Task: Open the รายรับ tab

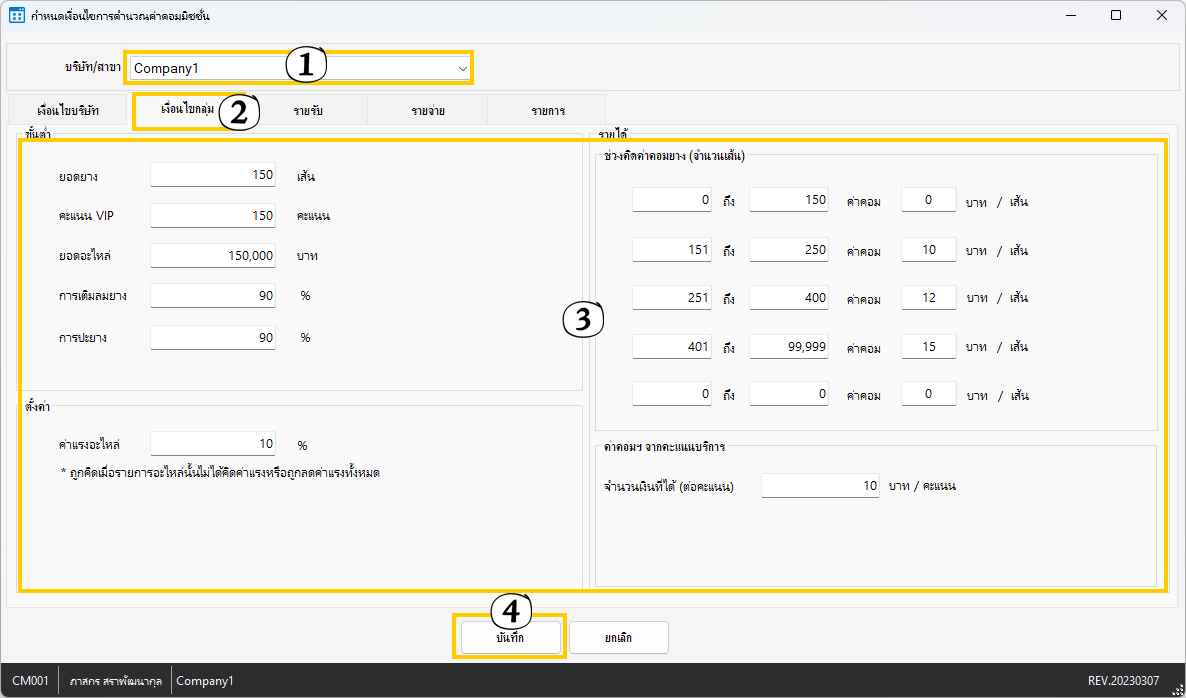Action: (x=308, y=111)
